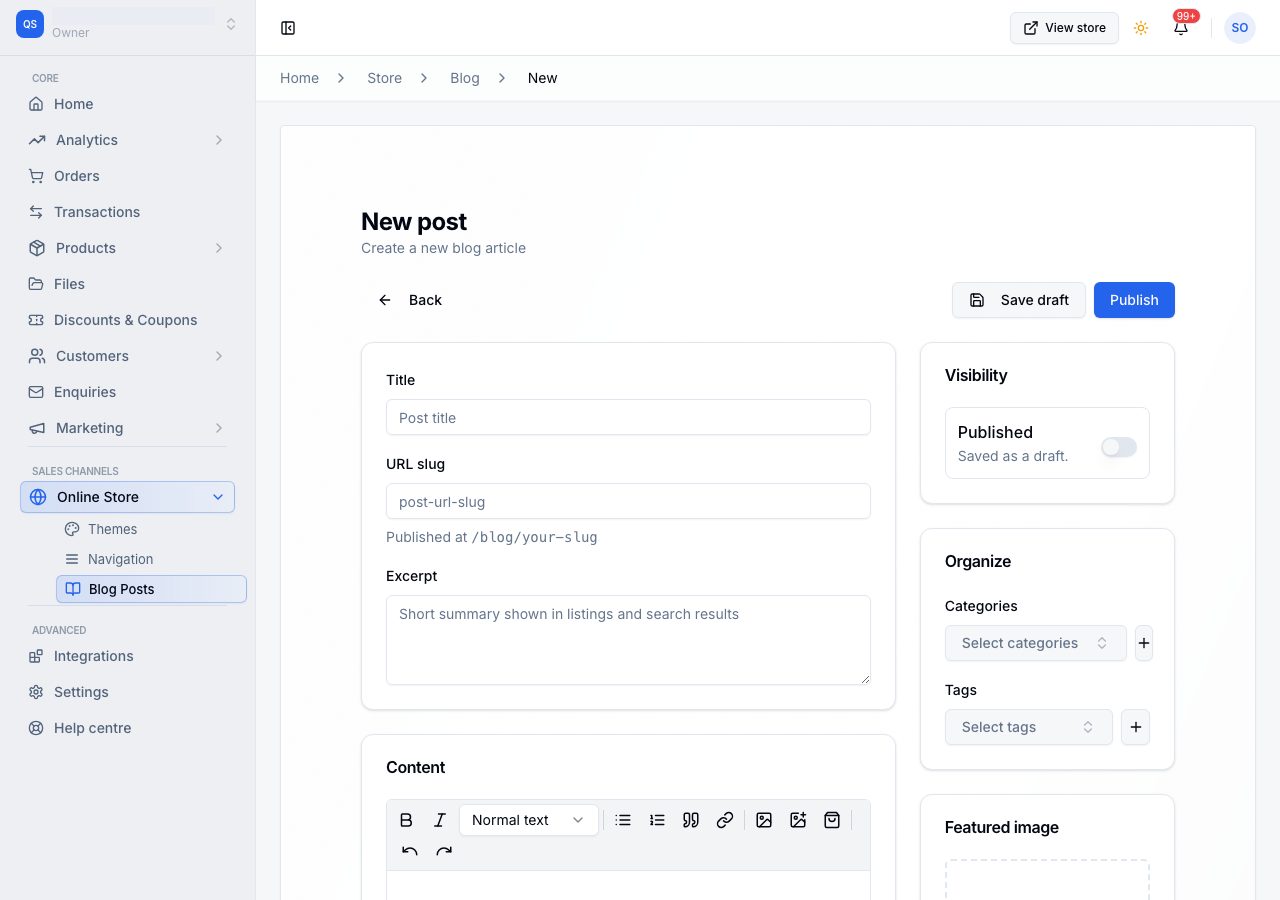The width and height of the screenshot is (1280, 900).
Task: Redo the last editor change
Action: (444, 852)
